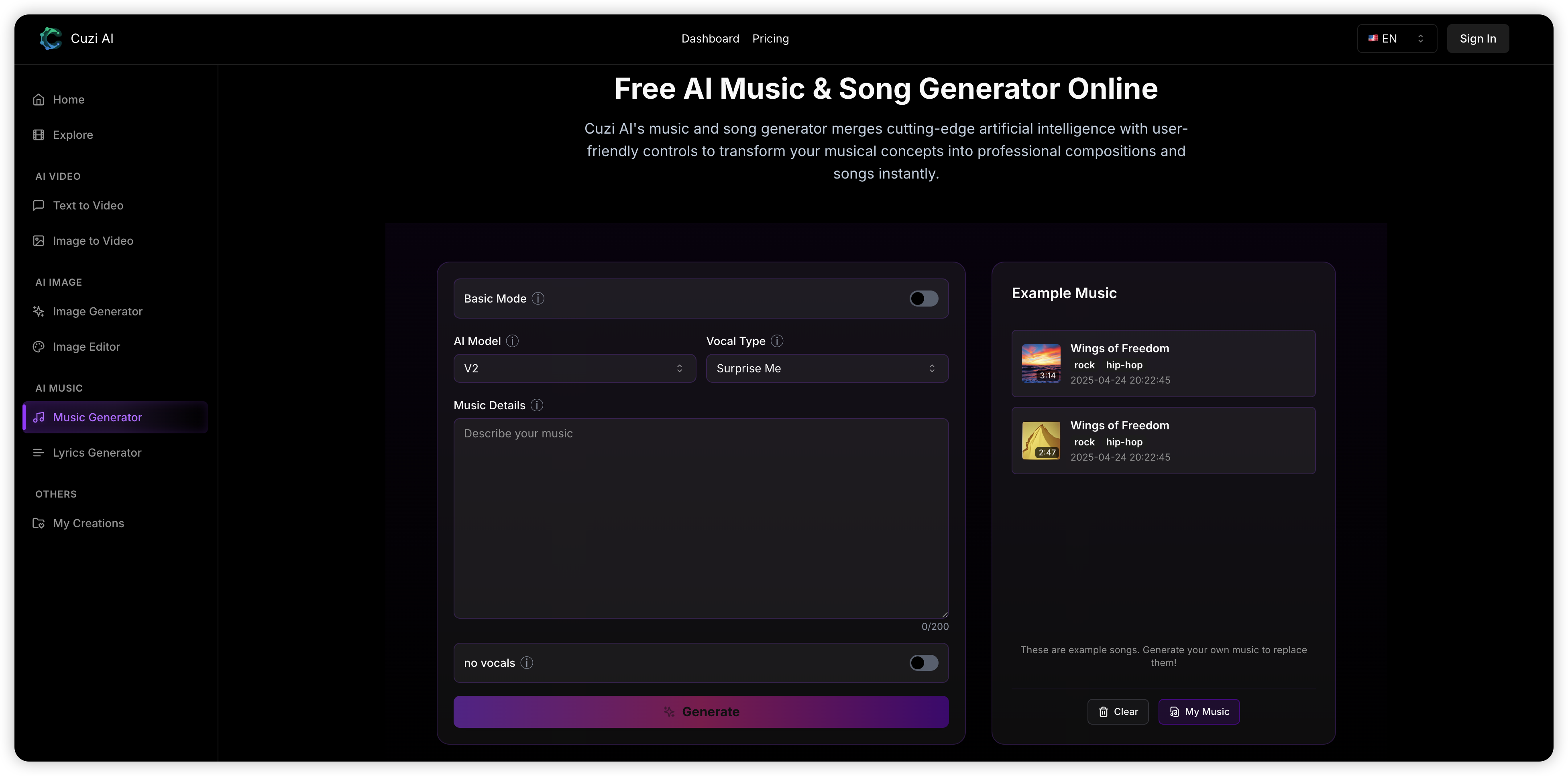Screen dimensions: 1568x776
Task: Click the Generate button
Action: [x=701, y=711]
